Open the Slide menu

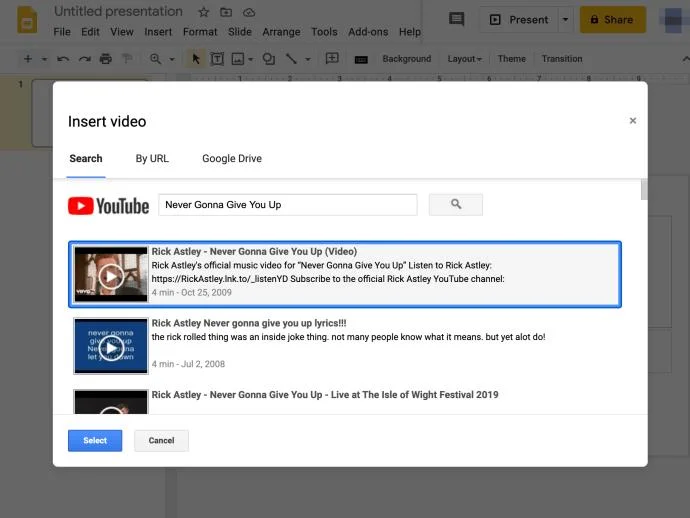[240, 32]
